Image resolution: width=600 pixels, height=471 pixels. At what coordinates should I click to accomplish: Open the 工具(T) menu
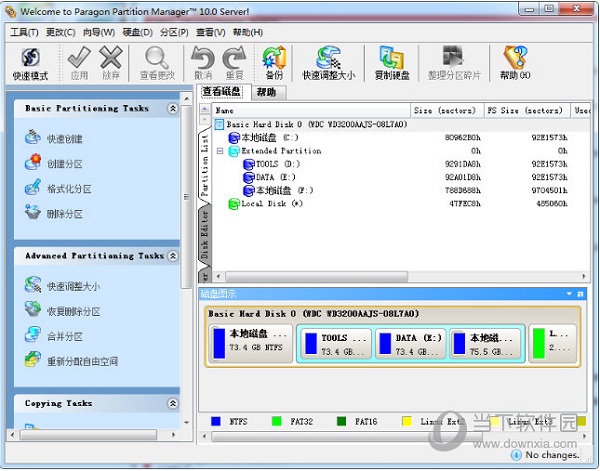pos(24,33)
